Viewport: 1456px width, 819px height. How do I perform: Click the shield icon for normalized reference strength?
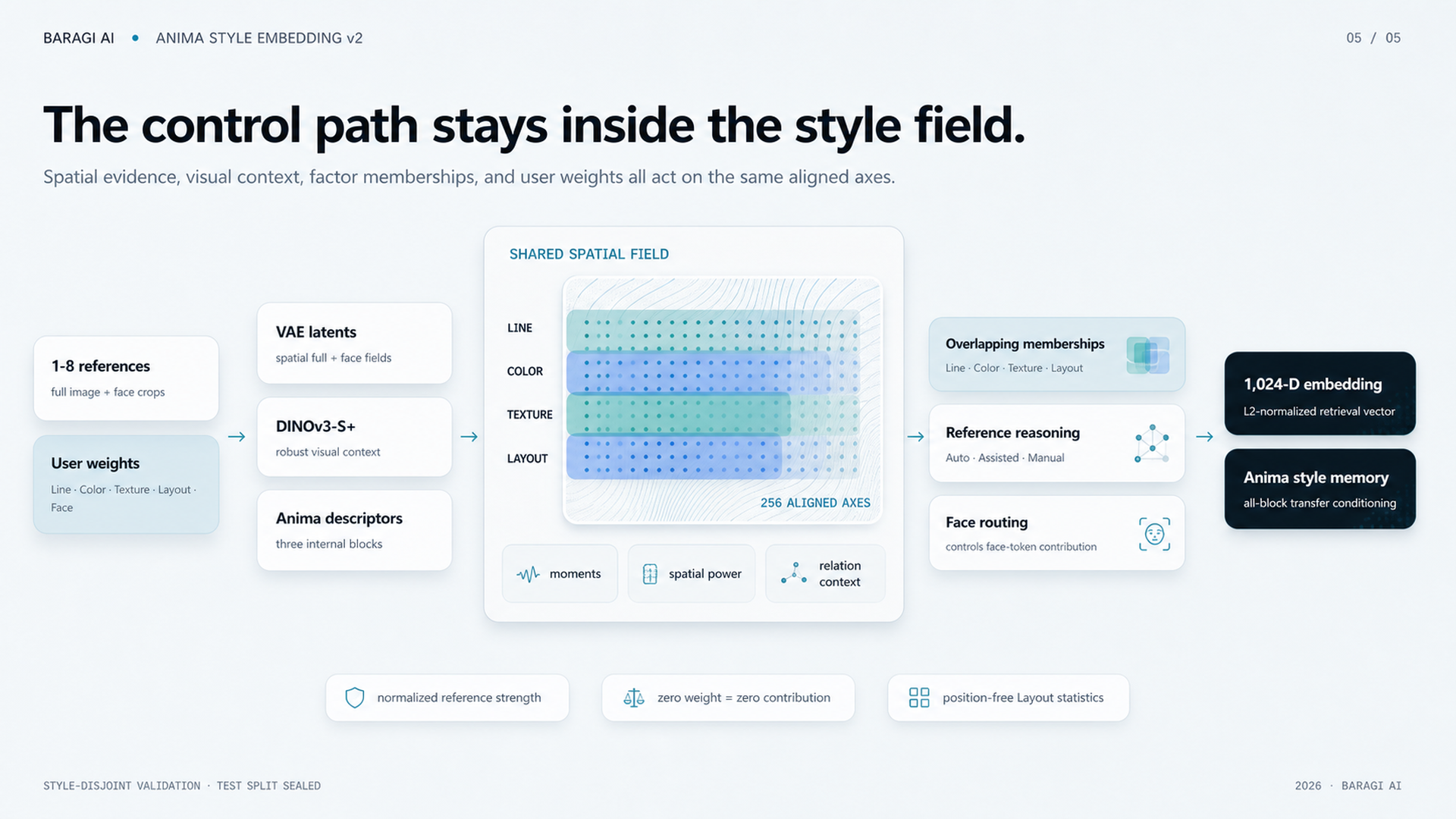pyautogui.click(x=355, y=698)
